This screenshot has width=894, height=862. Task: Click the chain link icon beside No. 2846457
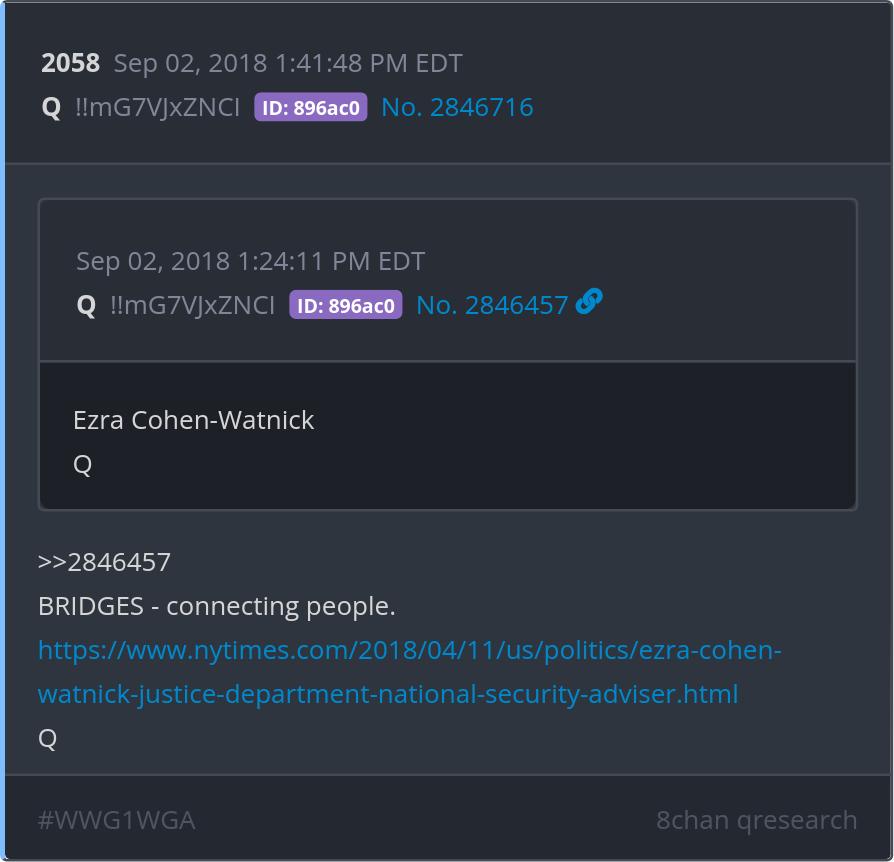point(589,302)
